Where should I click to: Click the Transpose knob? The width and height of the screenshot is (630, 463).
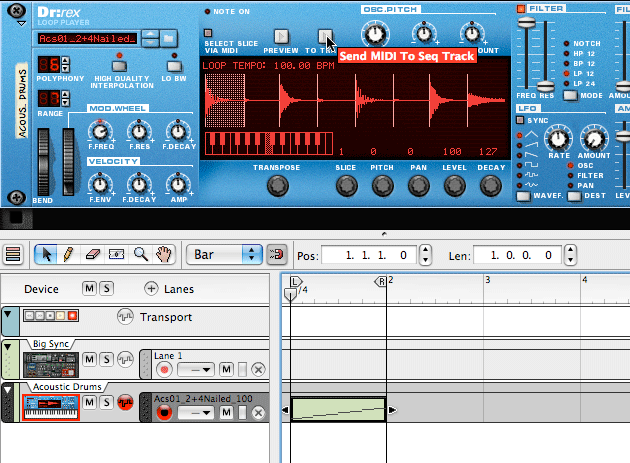pos(278,186)
